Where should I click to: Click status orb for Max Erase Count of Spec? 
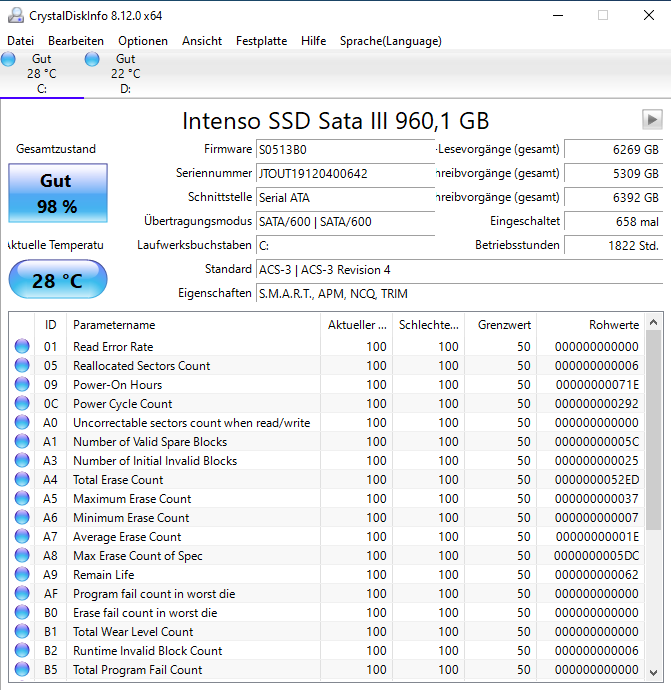click(x=22, y=555)
